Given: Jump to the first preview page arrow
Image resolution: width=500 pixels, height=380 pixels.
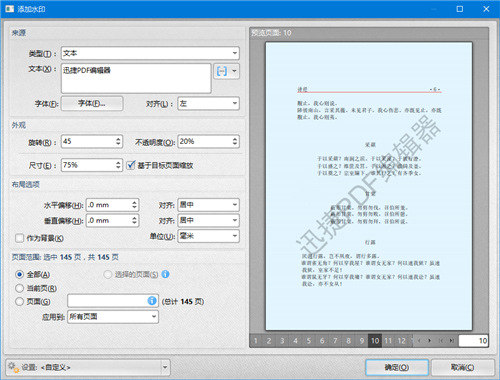Looking at the screenshot, I should pos(441,341).
